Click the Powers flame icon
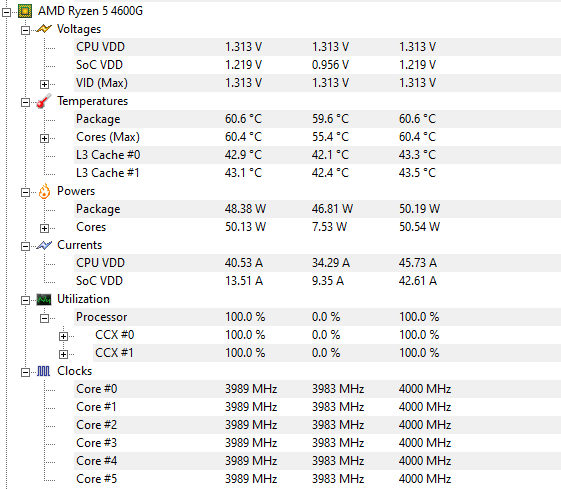 [x=44, y=191]
